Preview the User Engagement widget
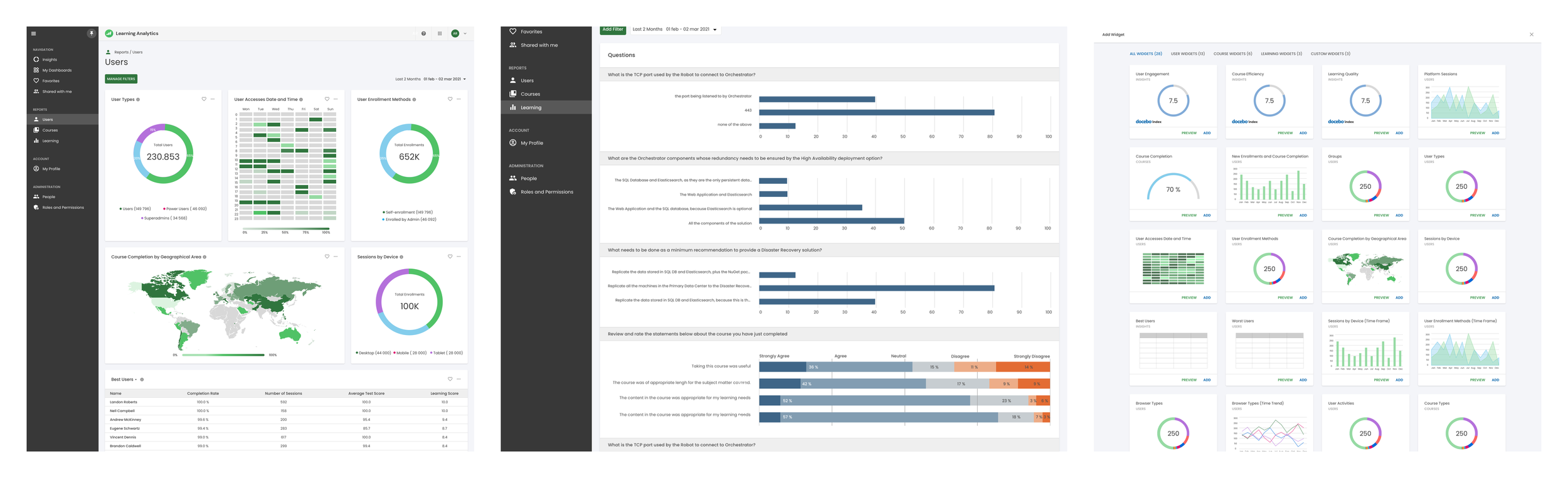This screenshot has width=1568, height=478. click(x=1189, y=133)
